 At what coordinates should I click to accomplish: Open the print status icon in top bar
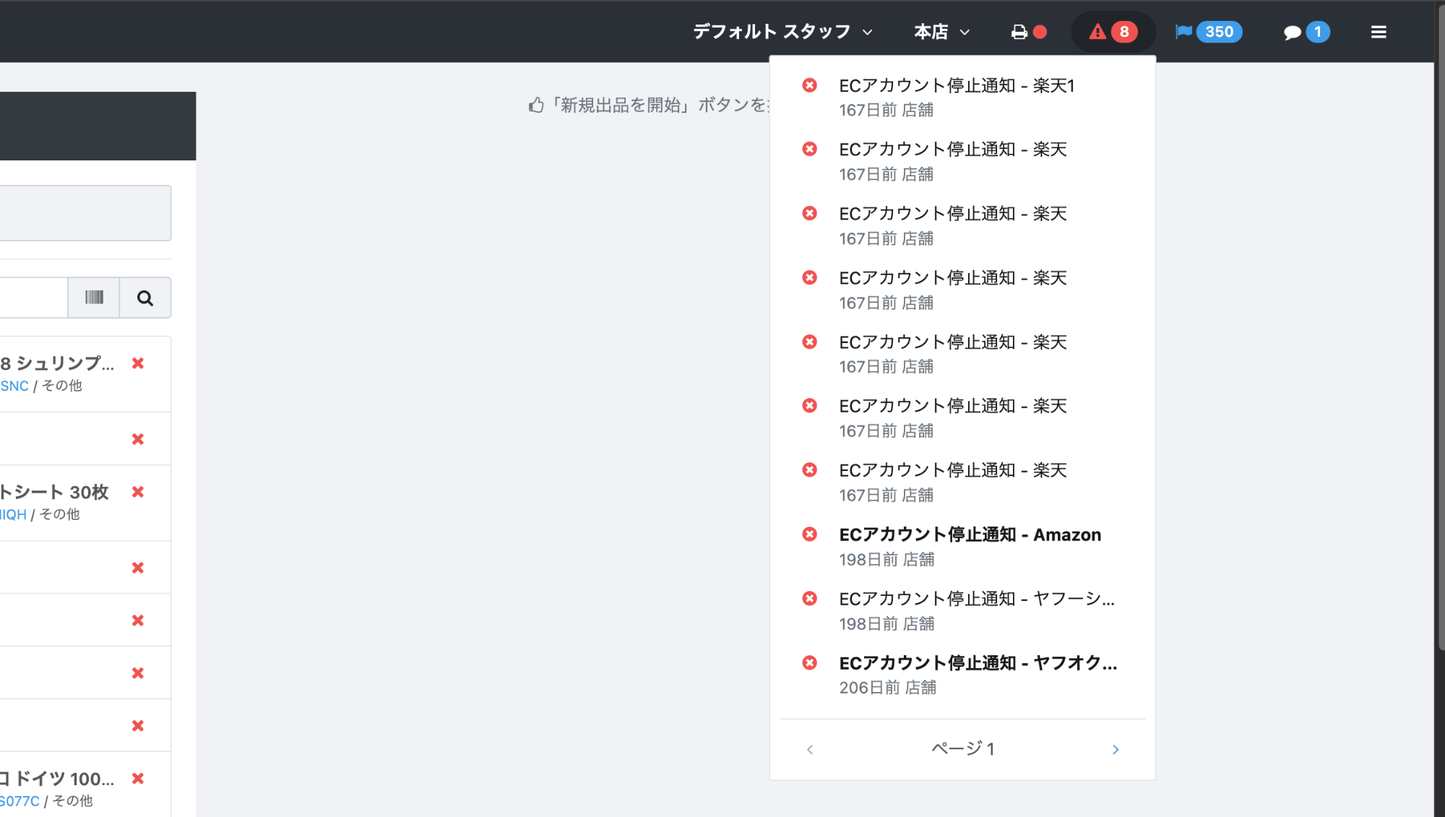[x=1021, y=31]
